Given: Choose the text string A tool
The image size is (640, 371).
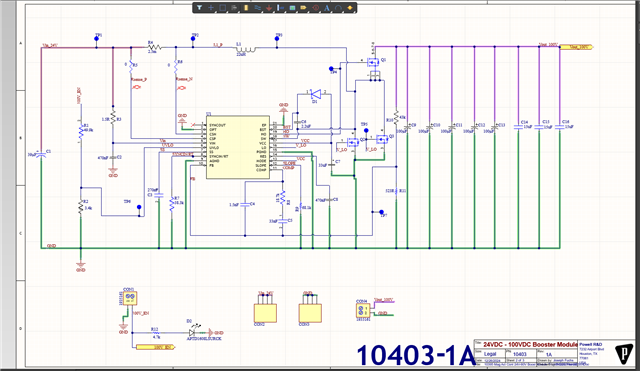Looking at the screenshot, I should click(x=327, y=7).
